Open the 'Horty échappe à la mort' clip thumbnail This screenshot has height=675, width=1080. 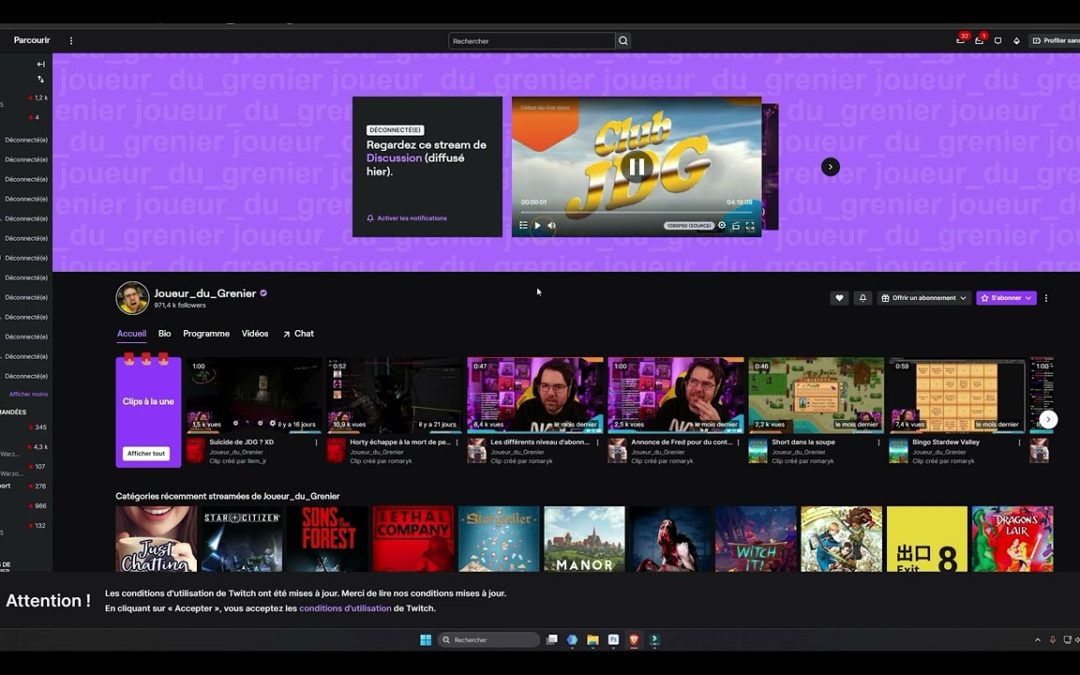[x=395, y=395]
